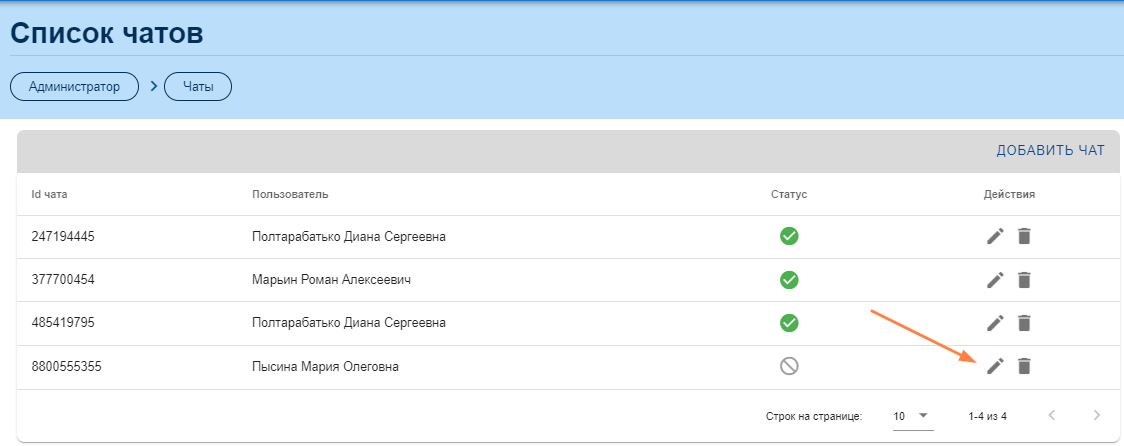
Task: Open the Администратор breadcrumb
Action: [75, 87]
